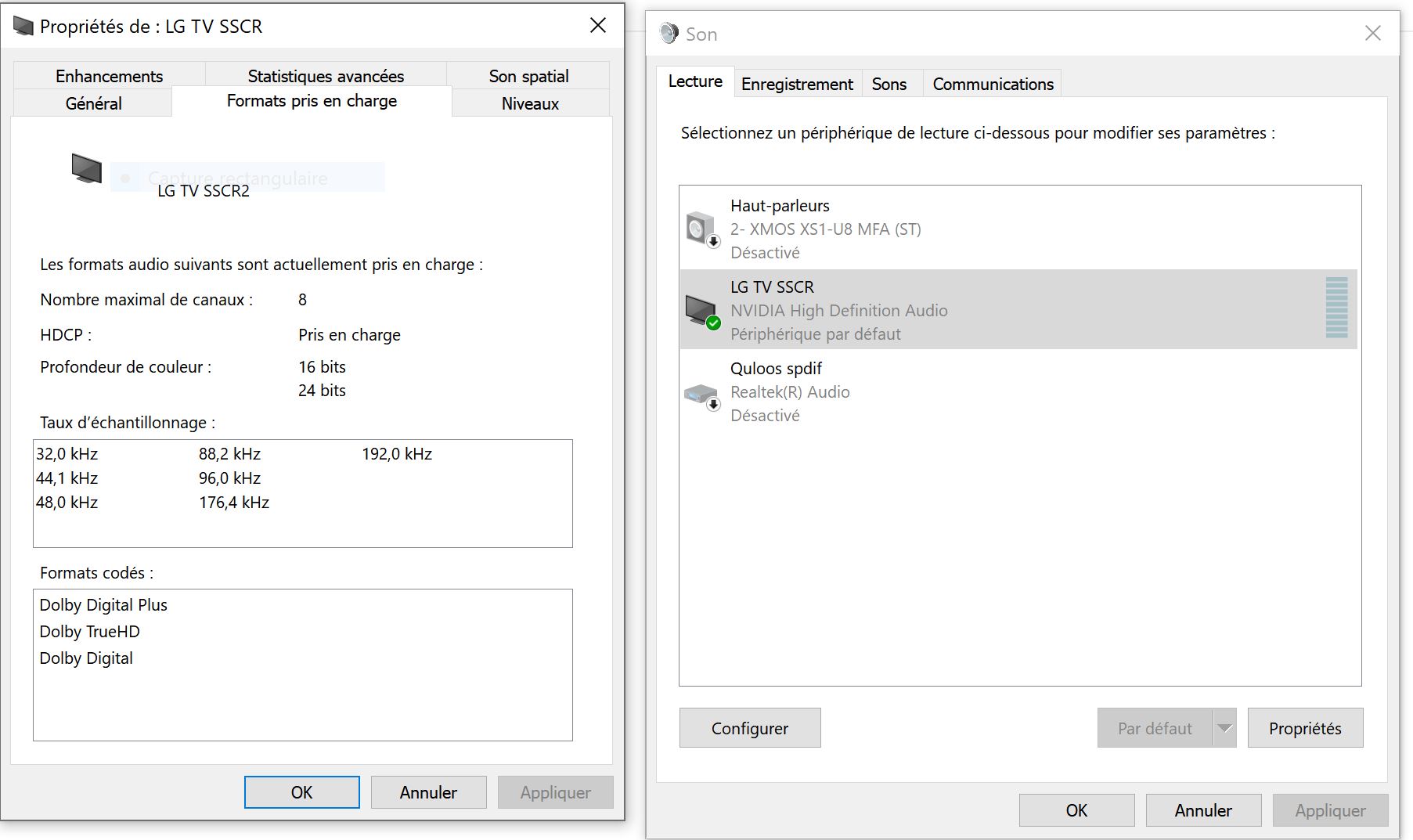Image resolution: width=1413 pixels, height=840 pixels.
Task: Click the LG TV SSCR volume level meter
Action: click(x=1336, y=308)
